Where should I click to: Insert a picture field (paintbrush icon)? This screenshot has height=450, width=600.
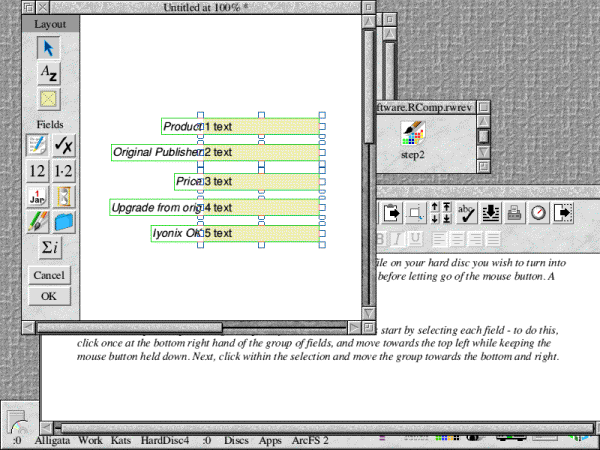tap(37, 221)
